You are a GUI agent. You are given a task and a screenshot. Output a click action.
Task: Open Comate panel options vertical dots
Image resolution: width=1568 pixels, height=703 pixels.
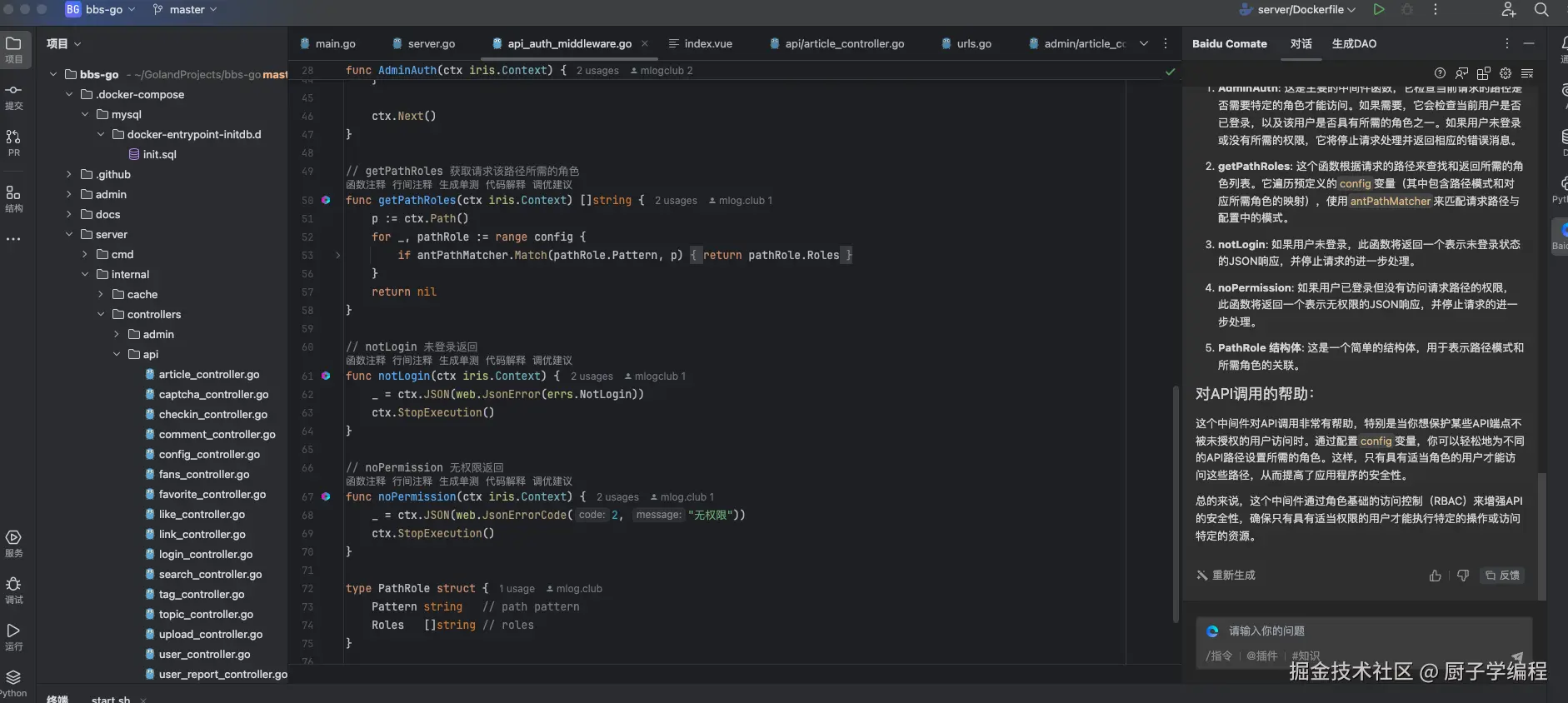click(x=1506, y=43)
